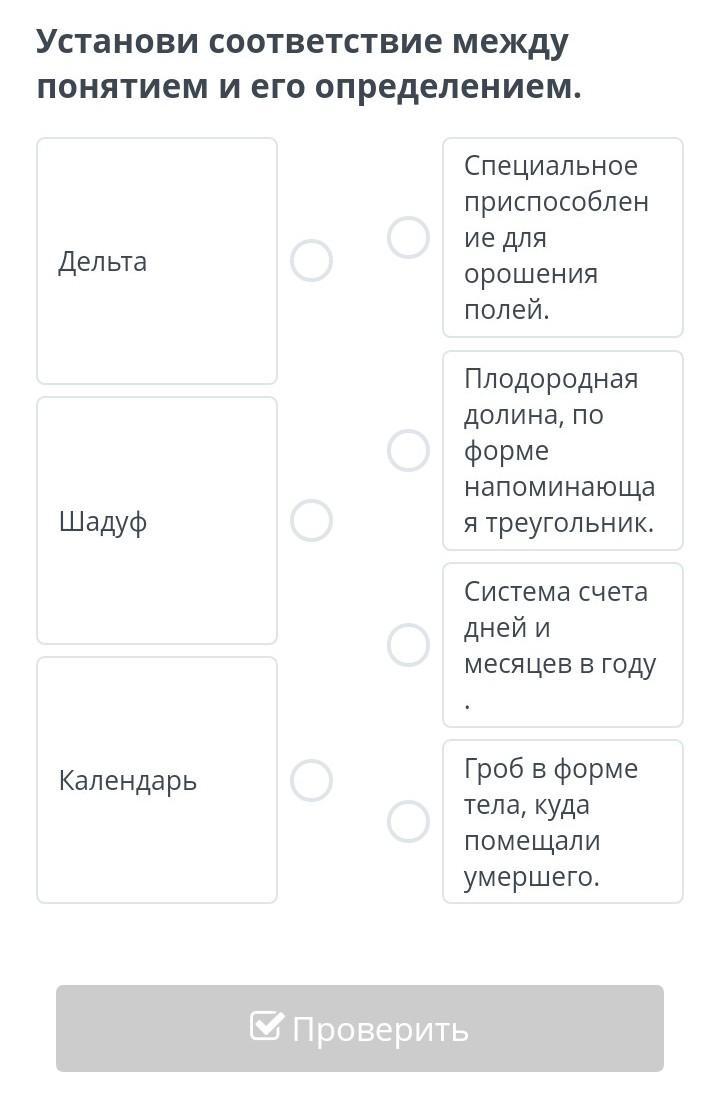Select radio circle for day counting system
Screen dimensions: 720x1116
pos(408,645)
